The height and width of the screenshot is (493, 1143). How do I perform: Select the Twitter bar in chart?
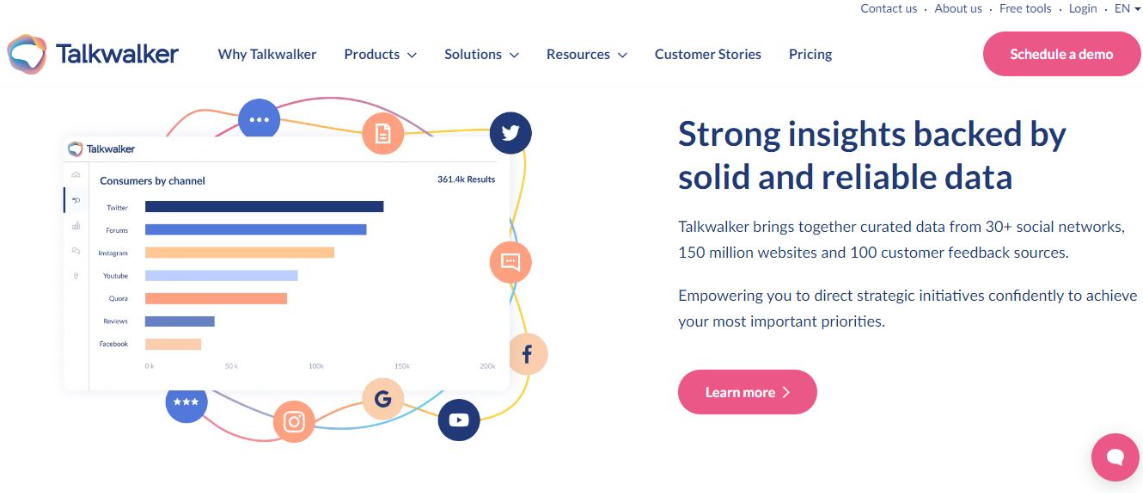tap(264, 206)
